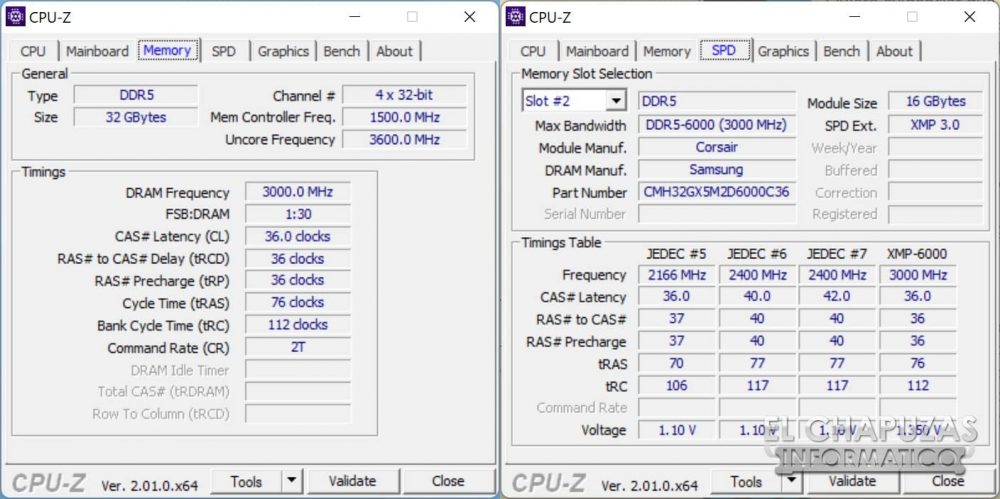The image size is (1000, 499).
Task: Click the CPU-Z app icon in right window title bar
Action: pos(515,16)
